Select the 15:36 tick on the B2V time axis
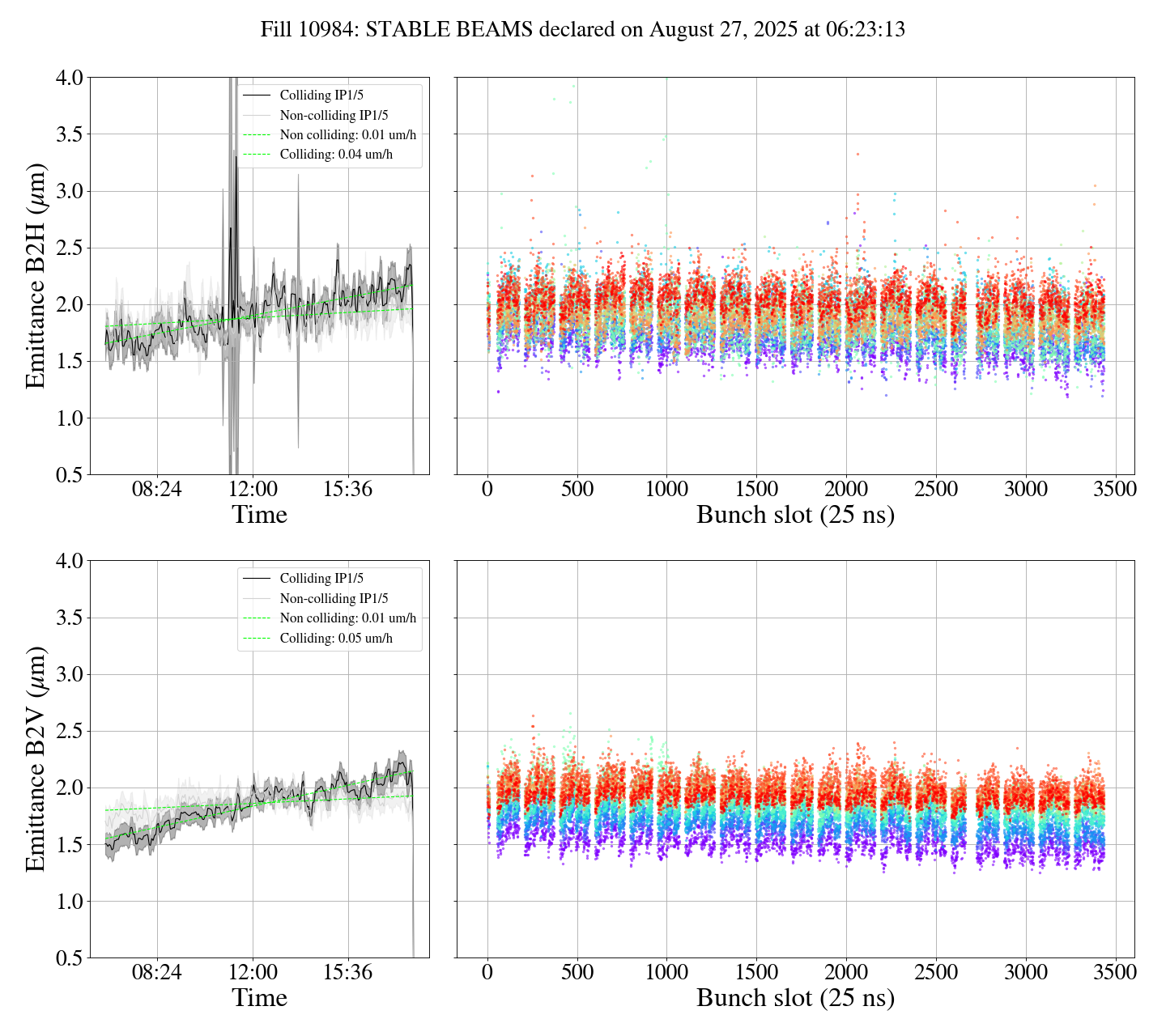 click(x=347, y=972)
